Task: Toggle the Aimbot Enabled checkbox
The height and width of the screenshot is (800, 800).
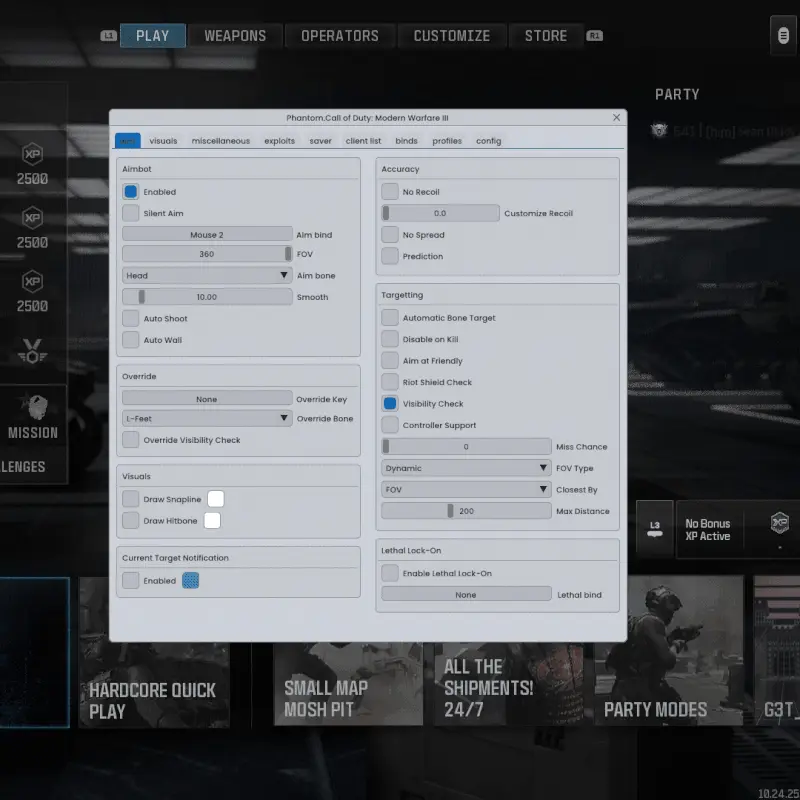Action: click(x=131, y=192)
